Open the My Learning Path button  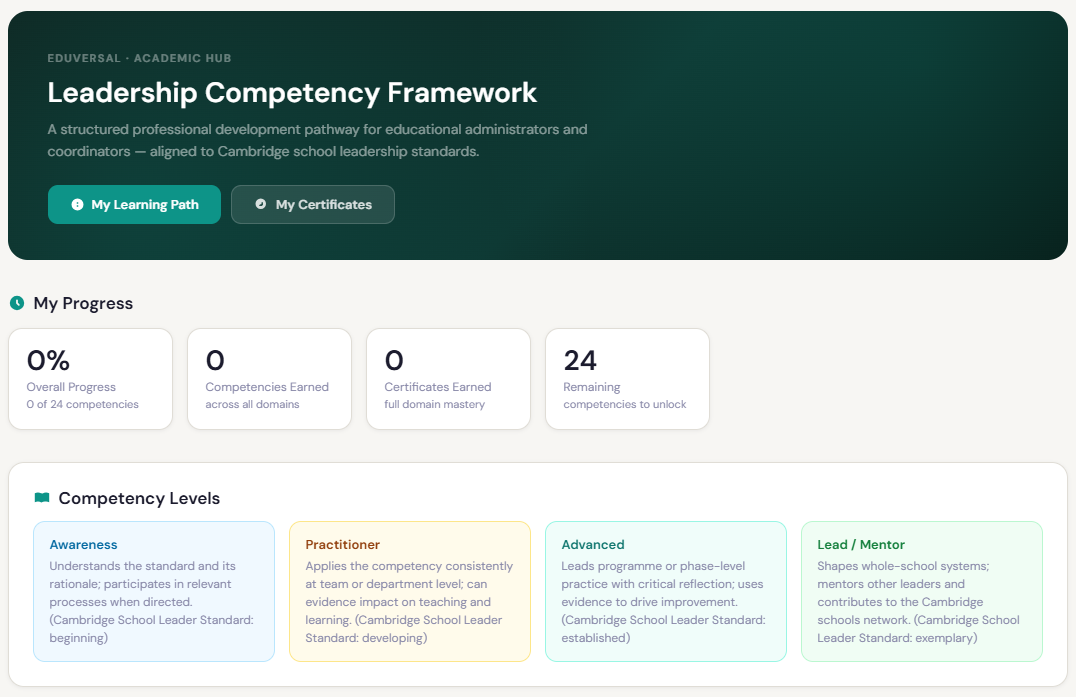[x=134, y=204]
